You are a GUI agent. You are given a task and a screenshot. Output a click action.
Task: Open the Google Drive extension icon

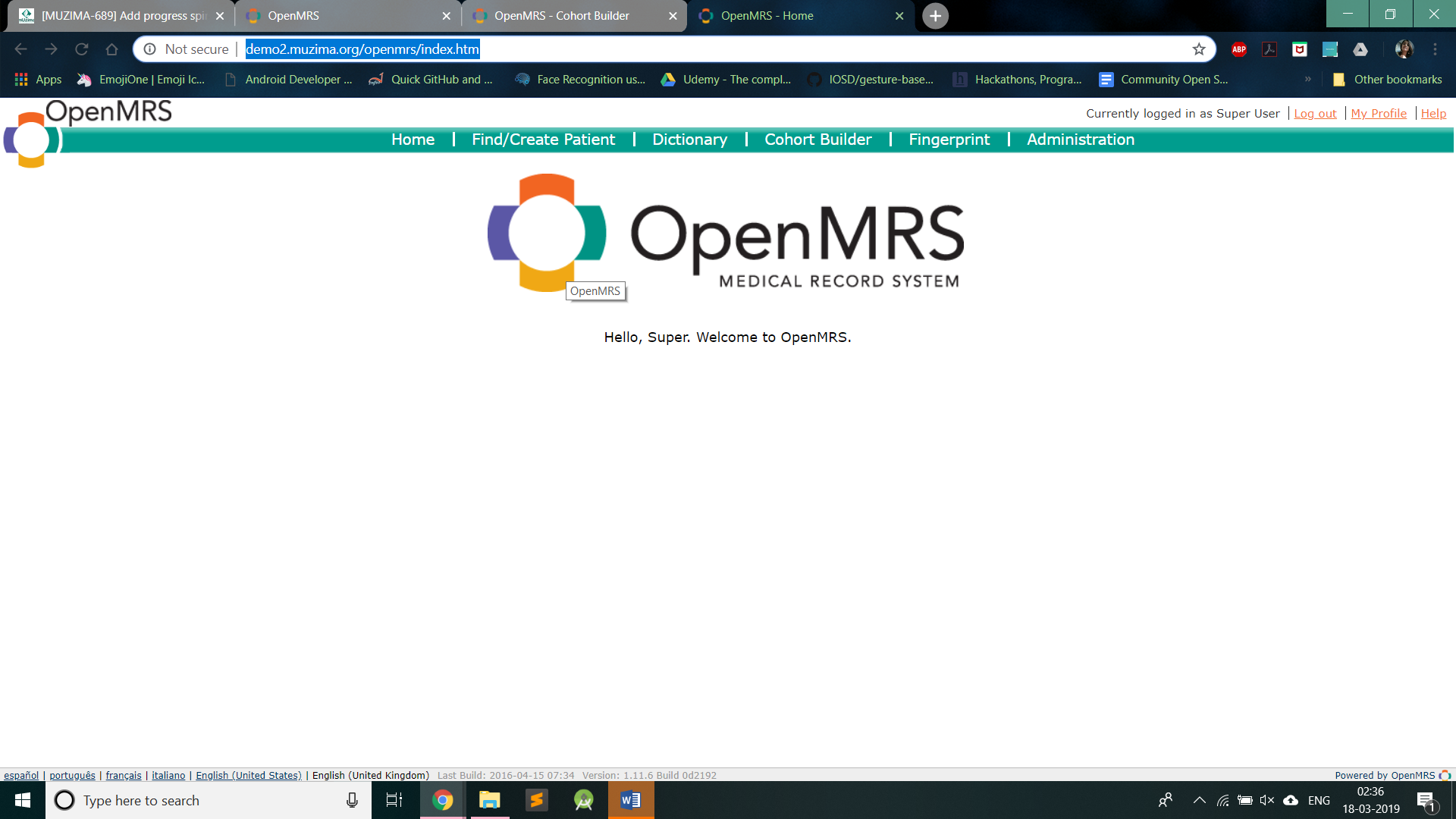pos(1360,49)
